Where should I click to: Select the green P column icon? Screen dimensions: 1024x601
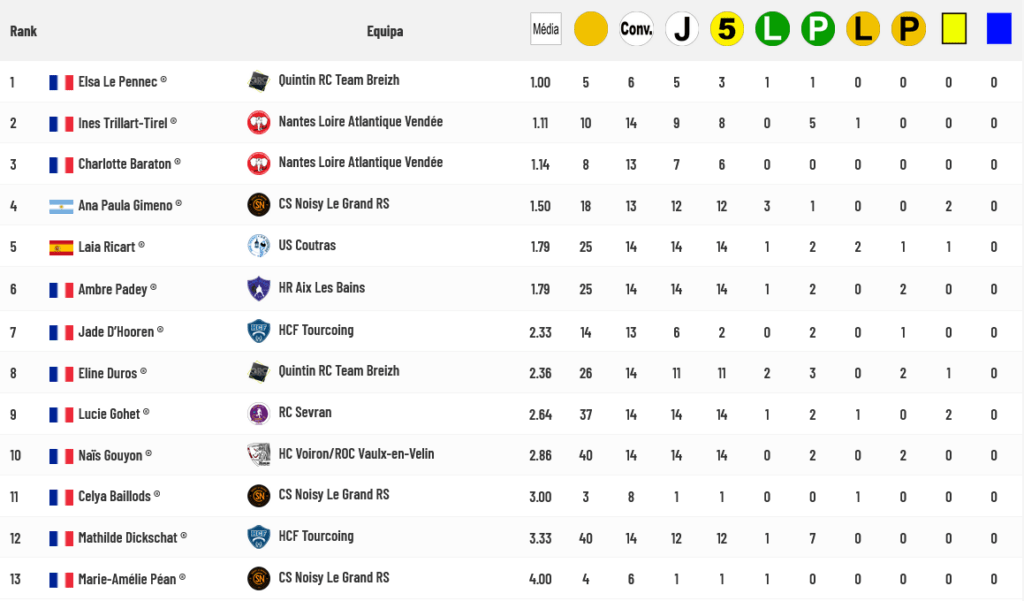(x=818, y=29)
